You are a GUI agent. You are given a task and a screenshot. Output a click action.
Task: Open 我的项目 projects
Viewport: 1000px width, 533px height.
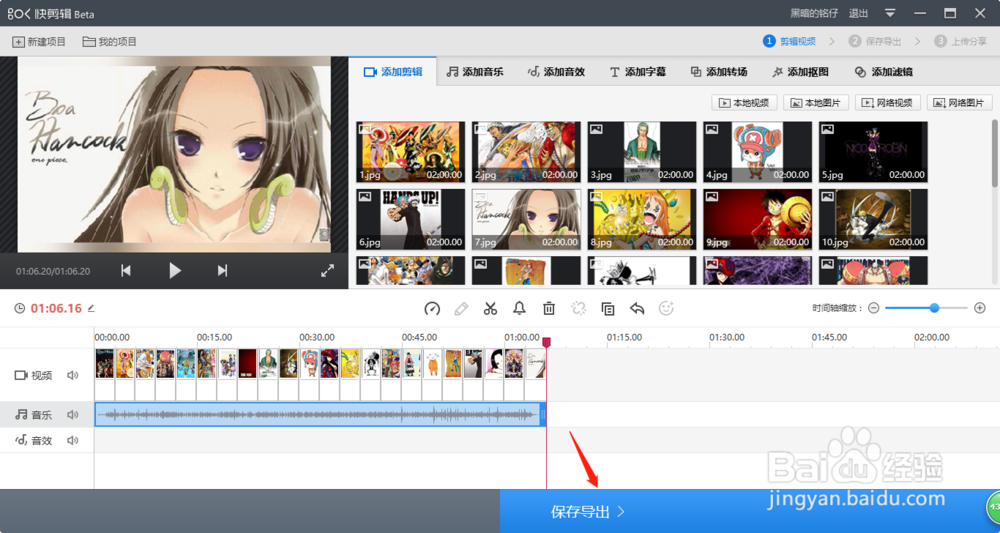point(110,42)
